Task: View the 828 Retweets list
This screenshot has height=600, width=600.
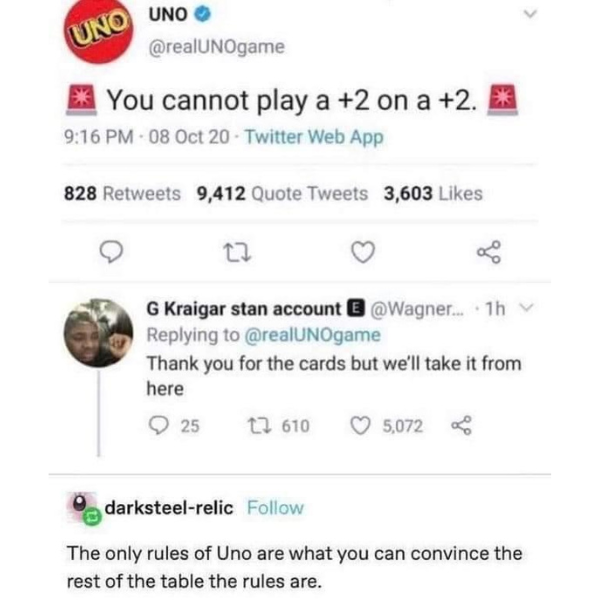Action: point(122,193)
